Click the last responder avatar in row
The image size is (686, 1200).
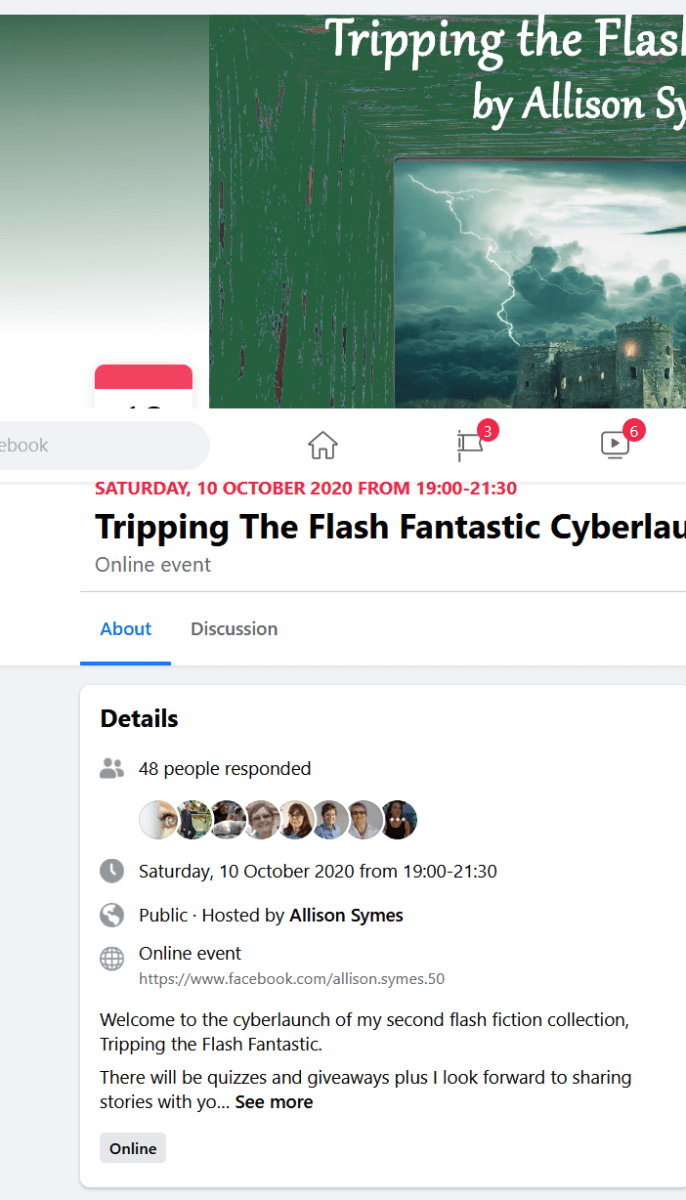pyautogui.click(x=398, y=820)
